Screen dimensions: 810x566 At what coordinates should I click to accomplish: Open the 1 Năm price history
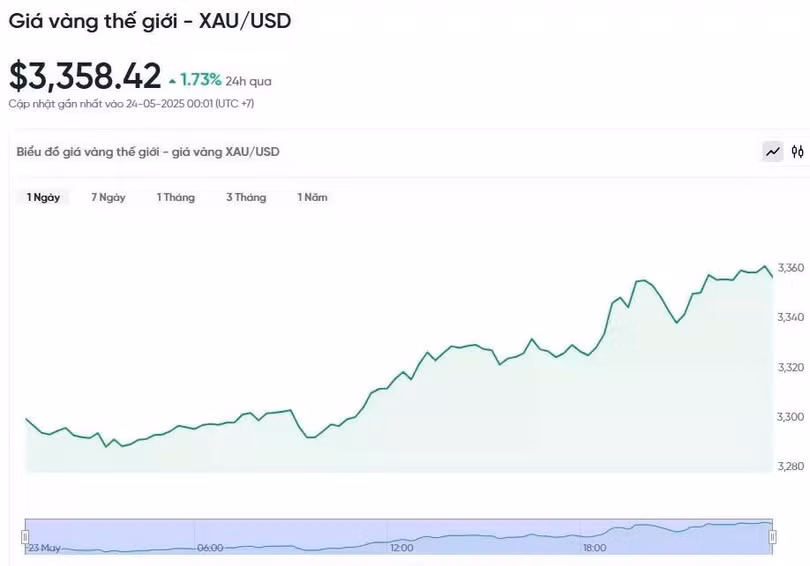pos(312,197)
